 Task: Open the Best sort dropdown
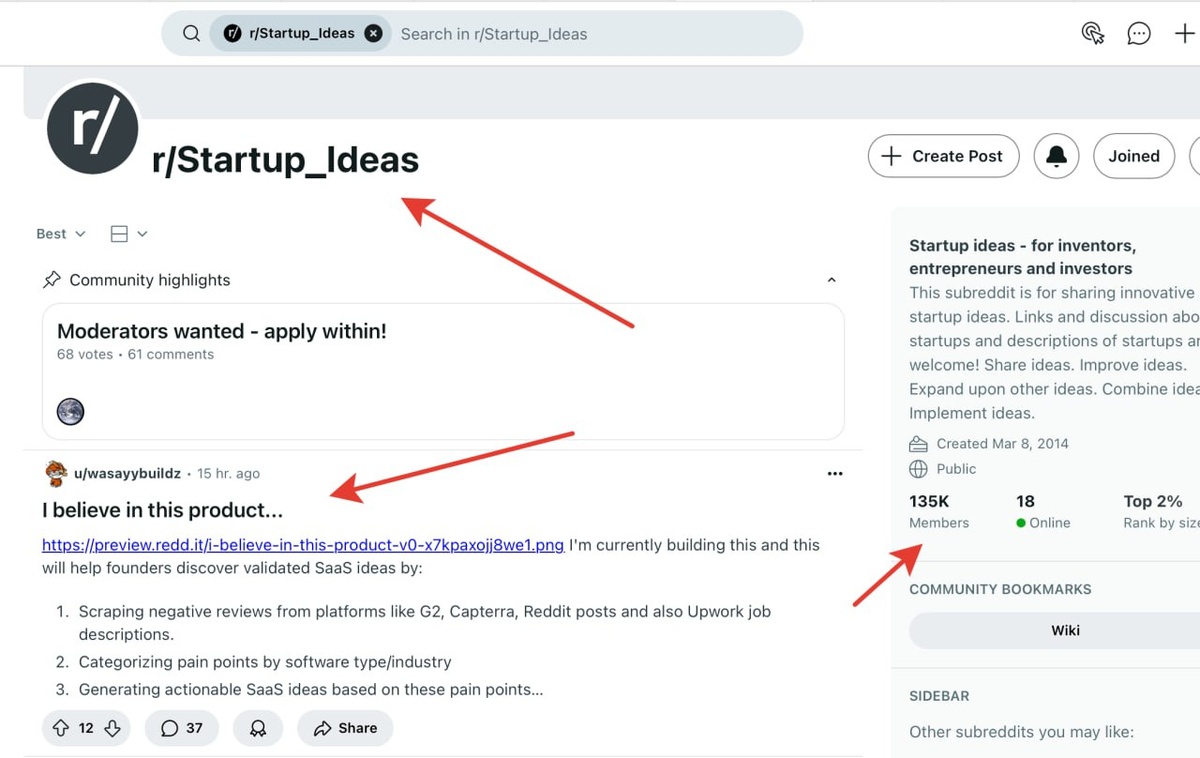(x=61, y=234)
